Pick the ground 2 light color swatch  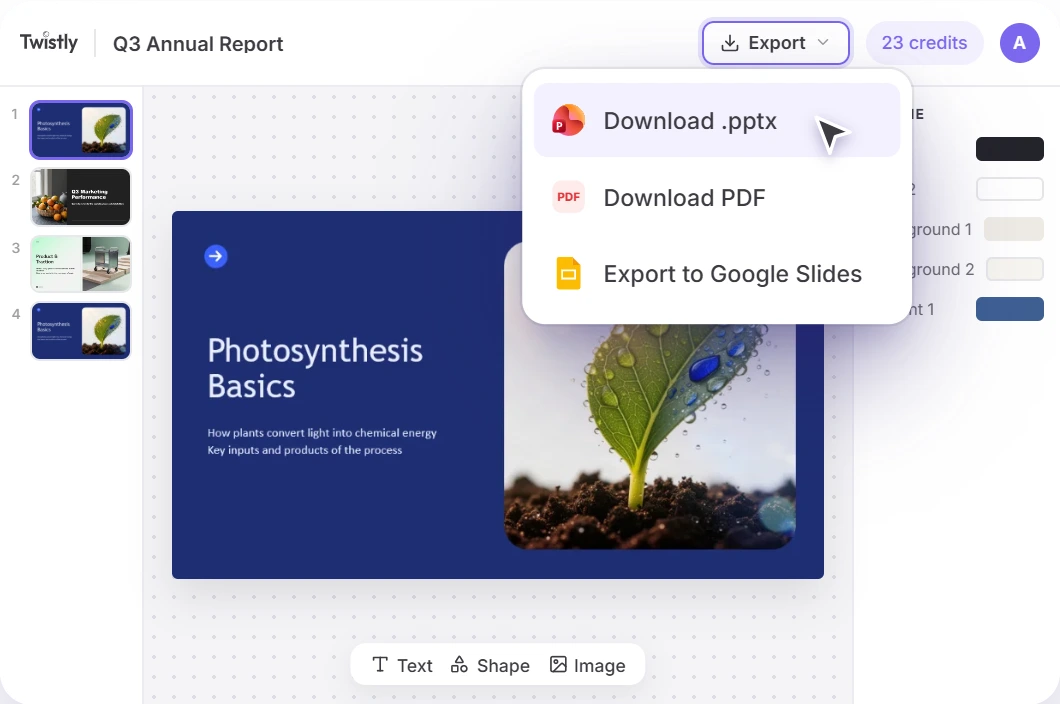tap(1015, 269)
